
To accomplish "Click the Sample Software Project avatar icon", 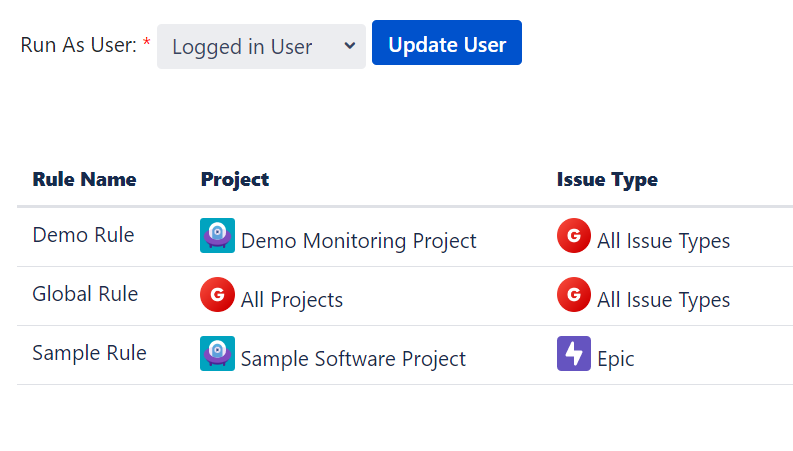I will (217, 354).
